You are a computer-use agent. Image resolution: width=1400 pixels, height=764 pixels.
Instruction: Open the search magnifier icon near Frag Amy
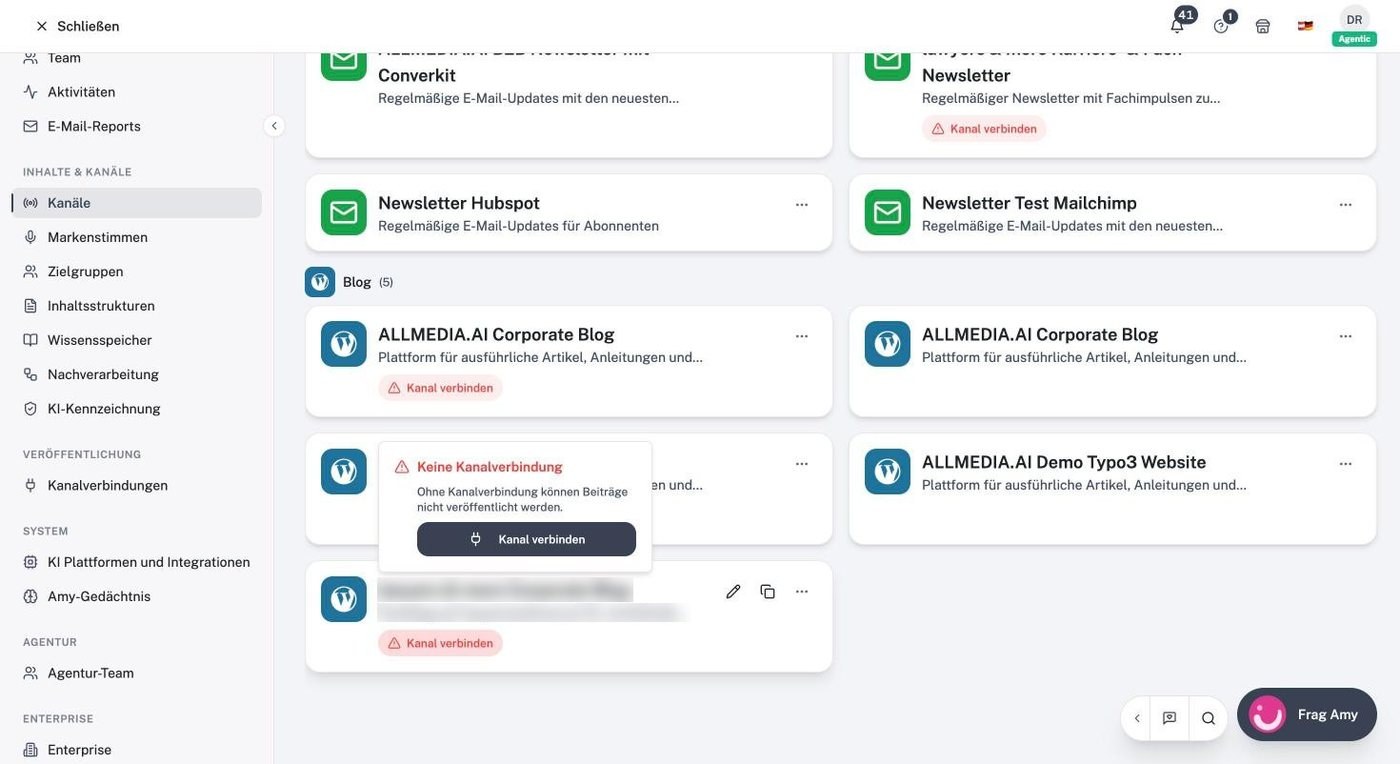tap(1208, 718)
